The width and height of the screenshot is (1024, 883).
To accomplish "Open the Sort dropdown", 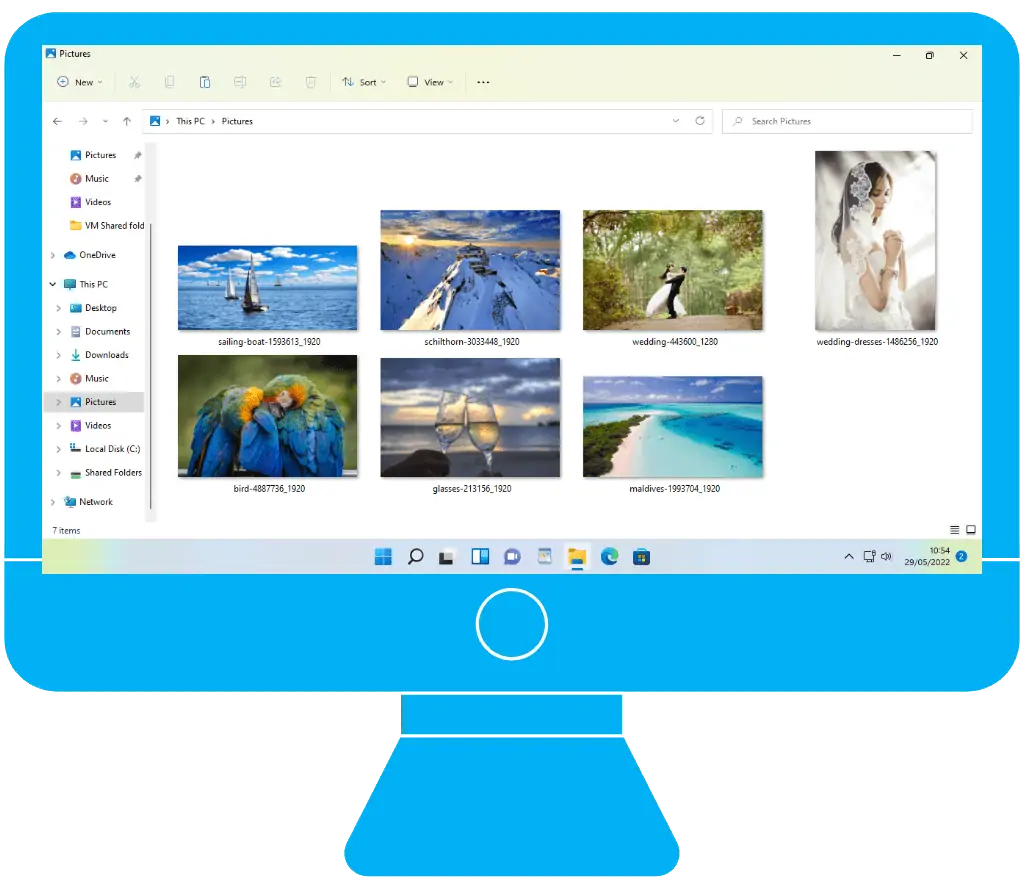I will pyautogui.click(x=365, y=82).
